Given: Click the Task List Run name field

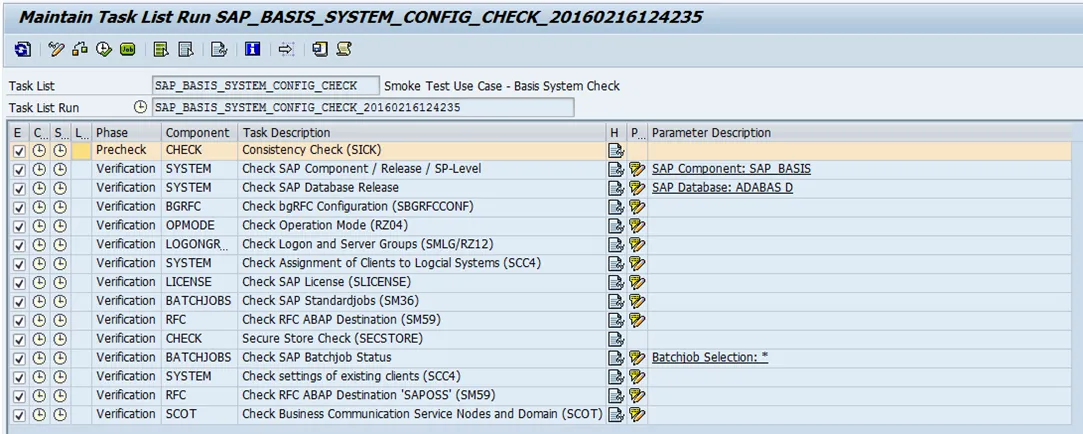Looking at the screenshot, I should [363, 107].
